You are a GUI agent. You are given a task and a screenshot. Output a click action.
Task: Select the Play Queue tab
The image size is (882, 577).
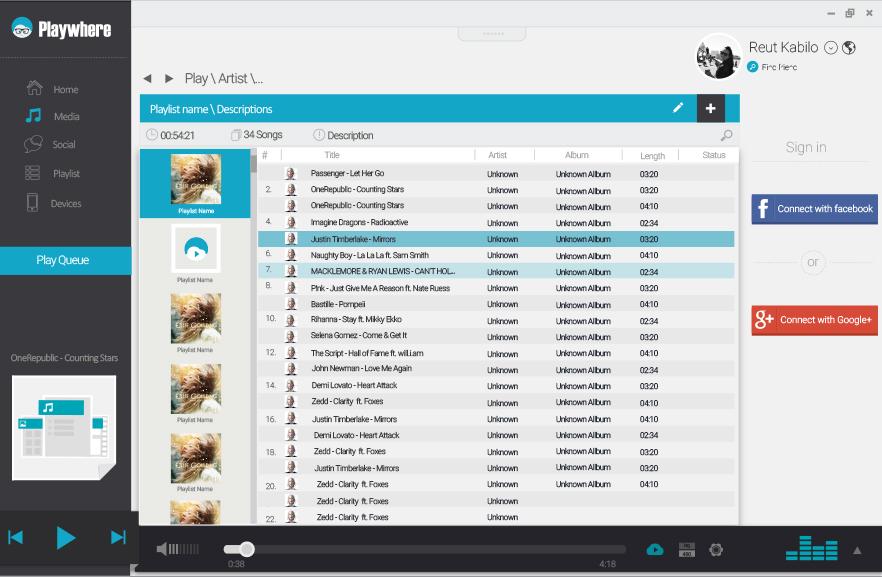click(65, 260)
